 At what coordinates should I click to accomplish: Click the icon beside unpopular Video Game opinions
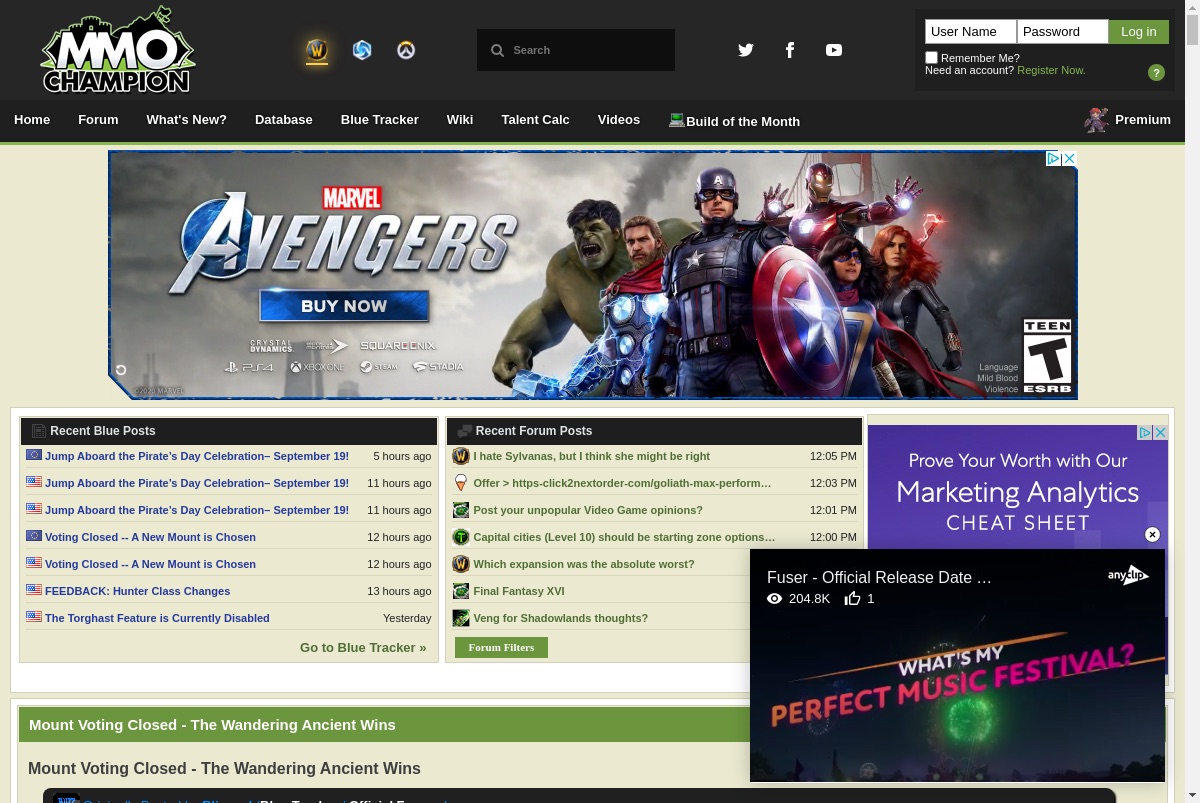point(461,510)
